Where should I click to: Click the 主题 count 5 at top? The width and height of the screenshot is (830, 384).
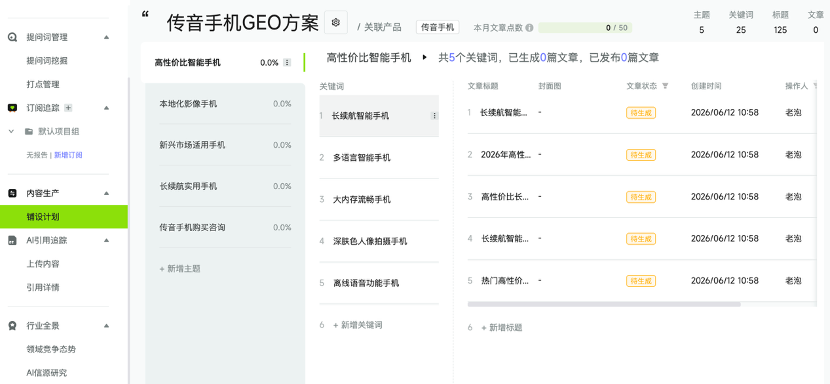(x=701, y=30)
